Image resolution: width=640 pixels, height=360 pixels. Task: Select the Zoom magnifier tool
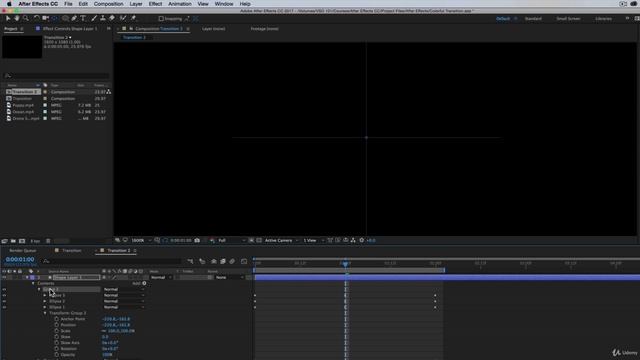(26, 18)
